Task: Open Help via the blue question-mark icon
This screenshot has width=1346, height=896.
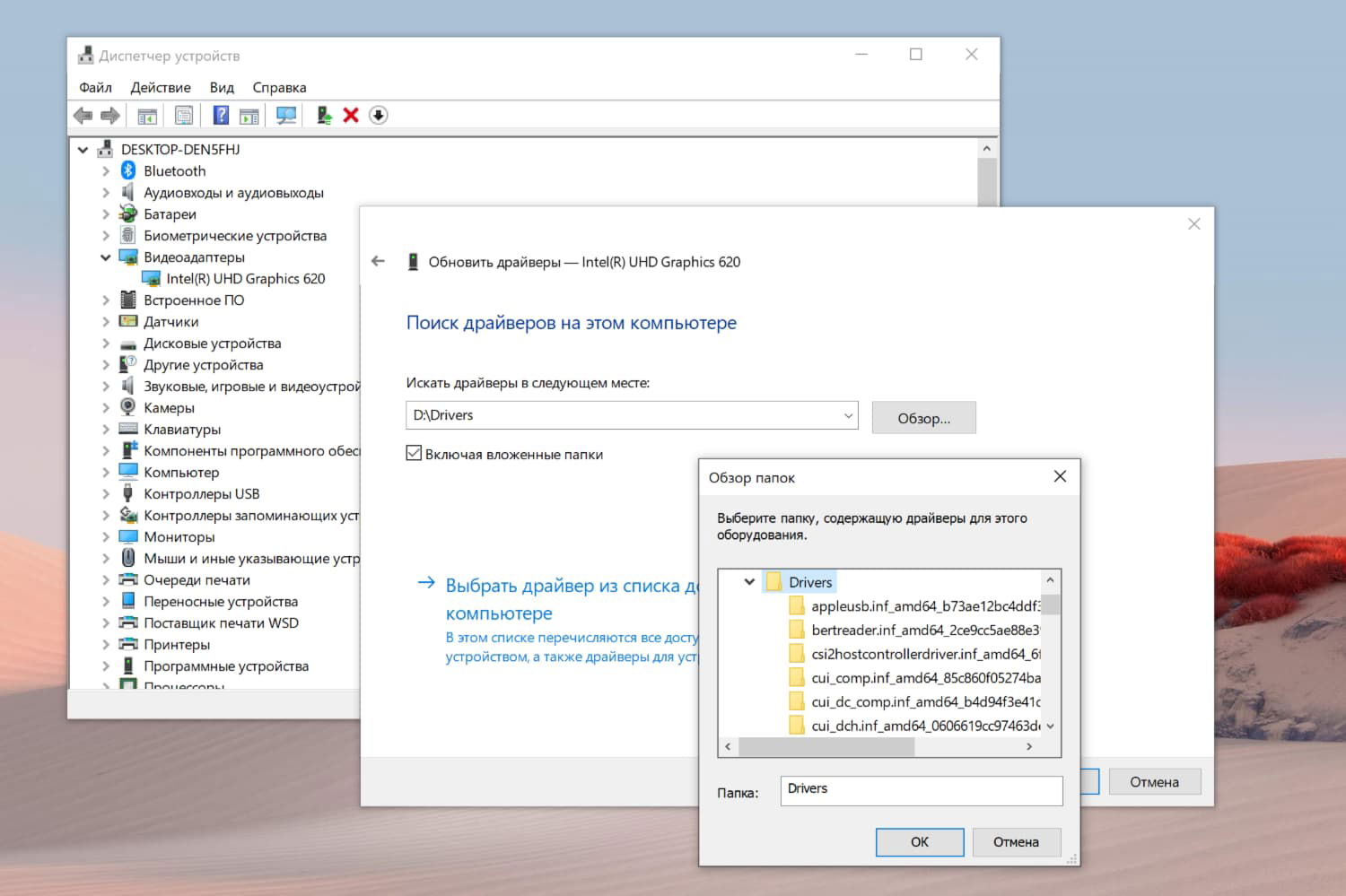Action: click(x=221, y=115)
